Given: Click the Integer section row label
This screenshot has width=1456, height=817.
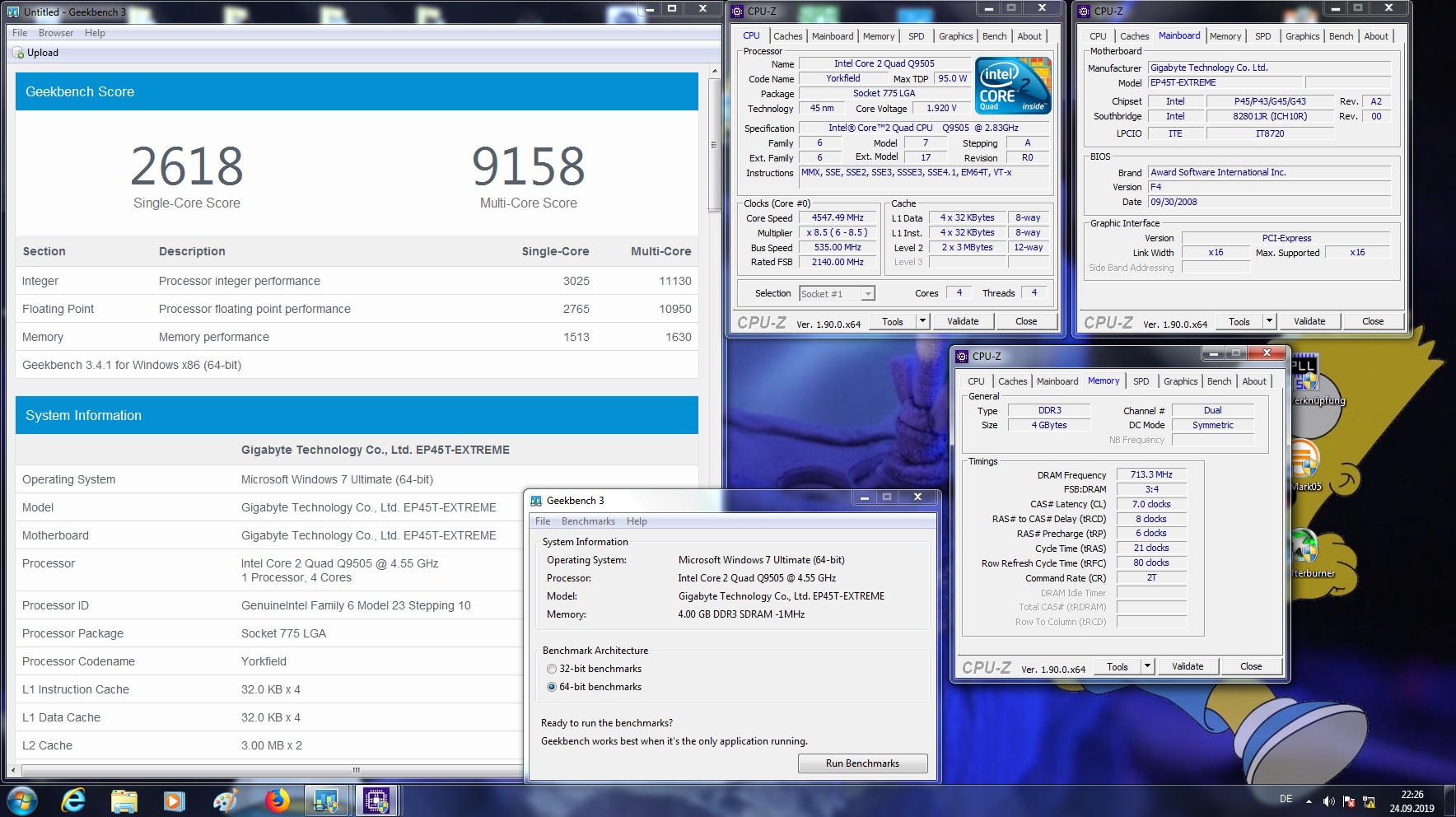Looking at the screenshot, I should 40,281.
